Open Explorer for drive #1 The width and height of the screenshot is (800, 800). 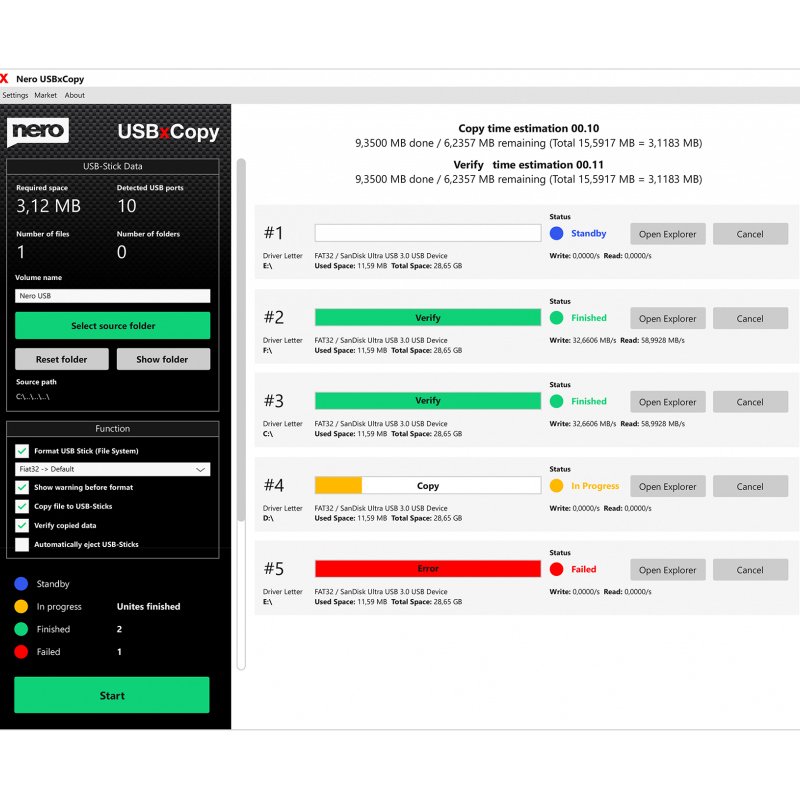point(667,234)
